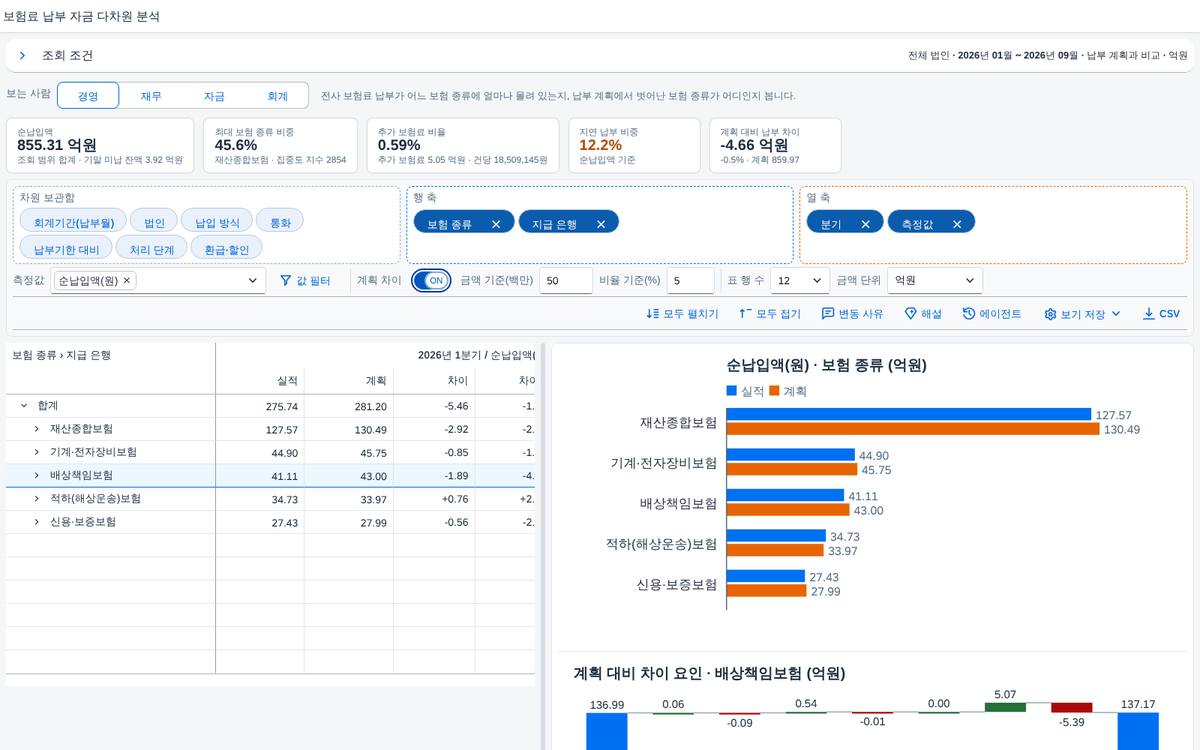Open the 해설 explanation tool
The width and height of the screenshot is (1200, 750).
[x=923, y=314]
